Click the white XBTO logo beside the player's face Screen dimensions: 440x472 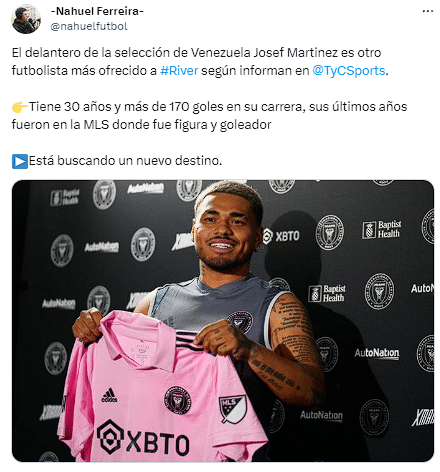(281, 236)
